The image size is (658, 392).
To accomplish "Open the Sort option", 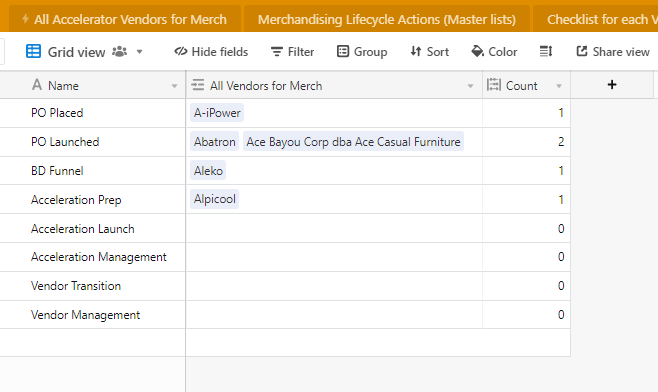I will click(x=429, y=52).
